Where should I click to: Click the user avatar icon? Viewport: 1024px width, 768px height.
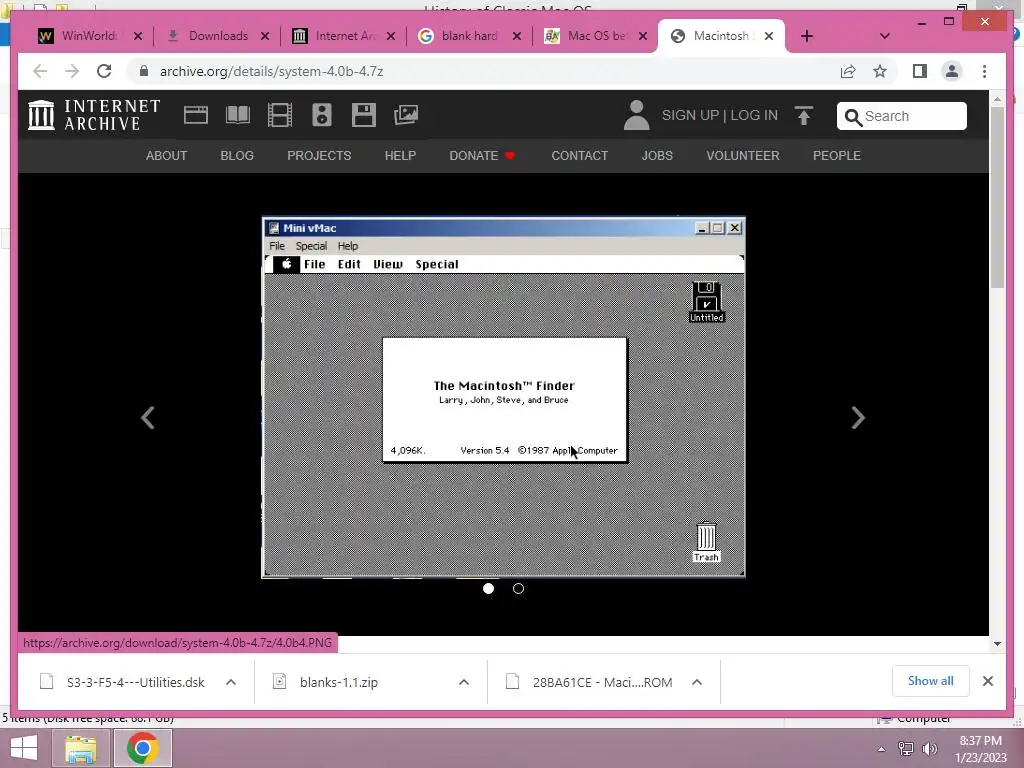[x=636, y=115]
